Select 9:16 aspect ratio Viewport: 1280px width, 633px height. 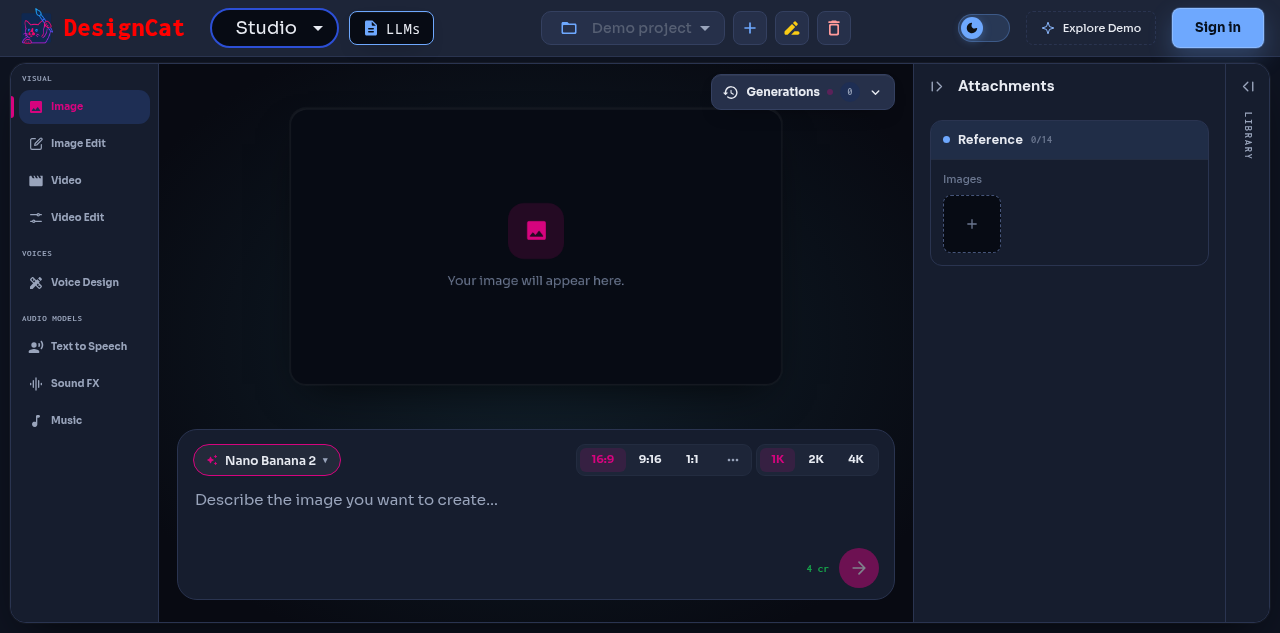click(650, 460)
